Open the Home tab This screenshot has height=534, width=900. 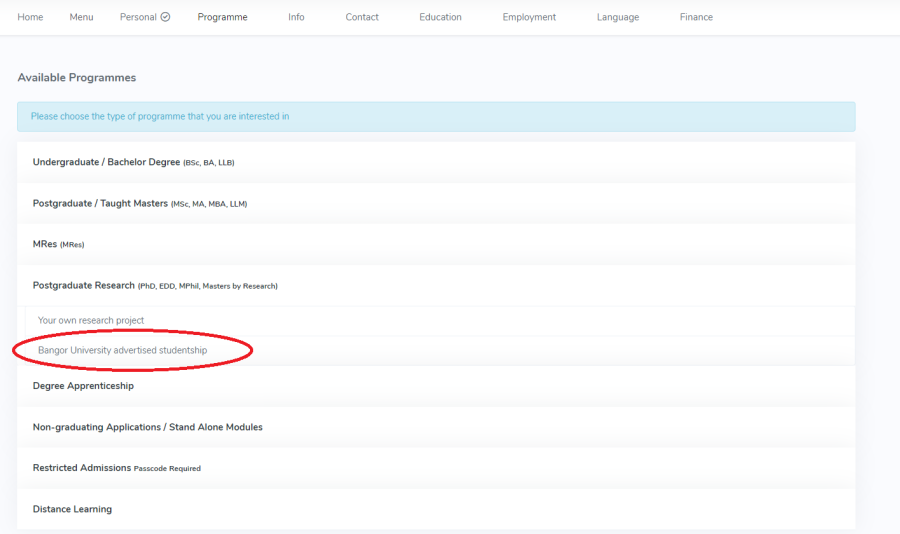click(x=30, y=17)
